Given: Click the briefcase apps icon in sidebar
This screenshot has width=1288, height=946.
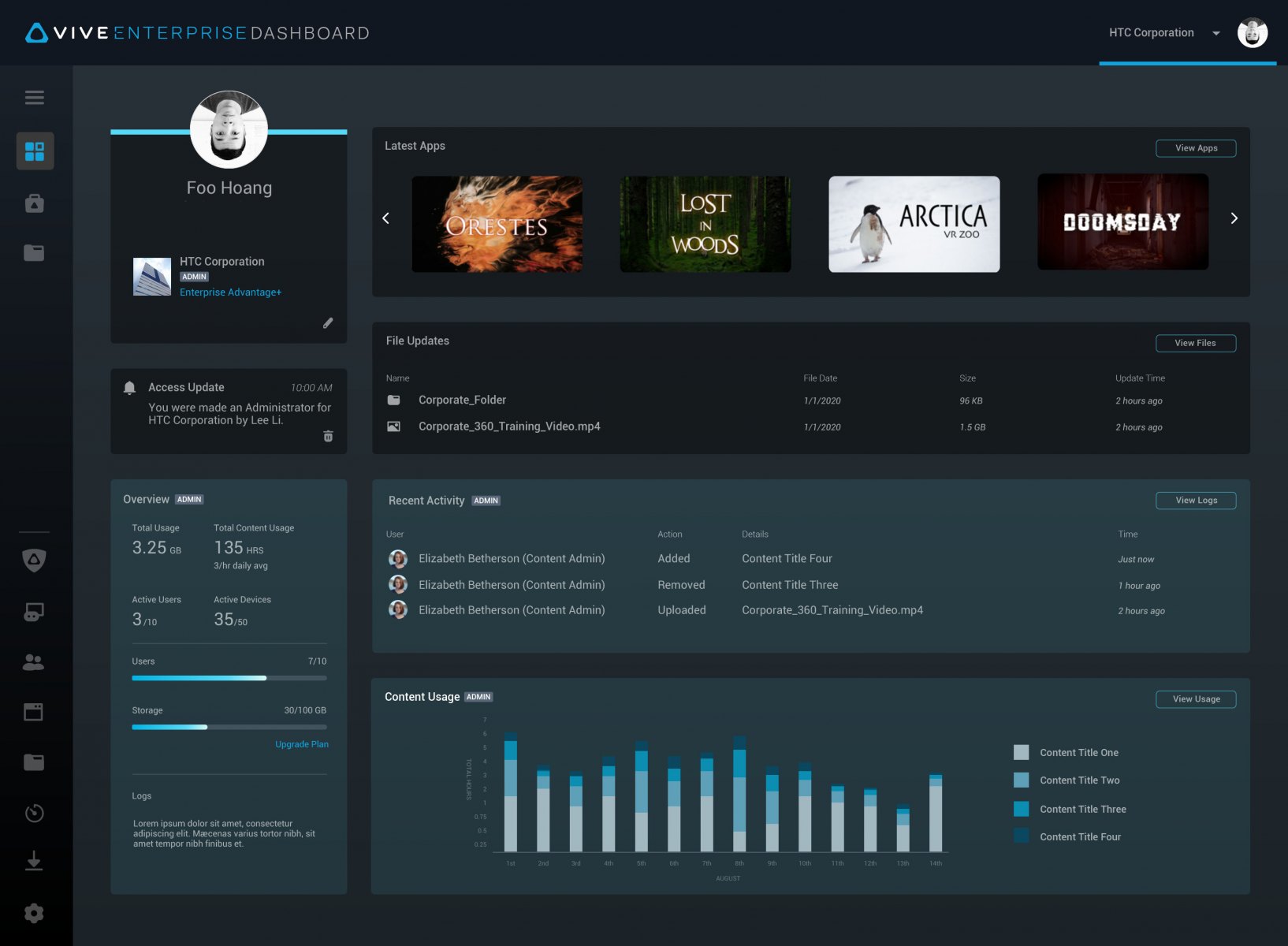Looking at the screenshot, I should tap(34, 203).
